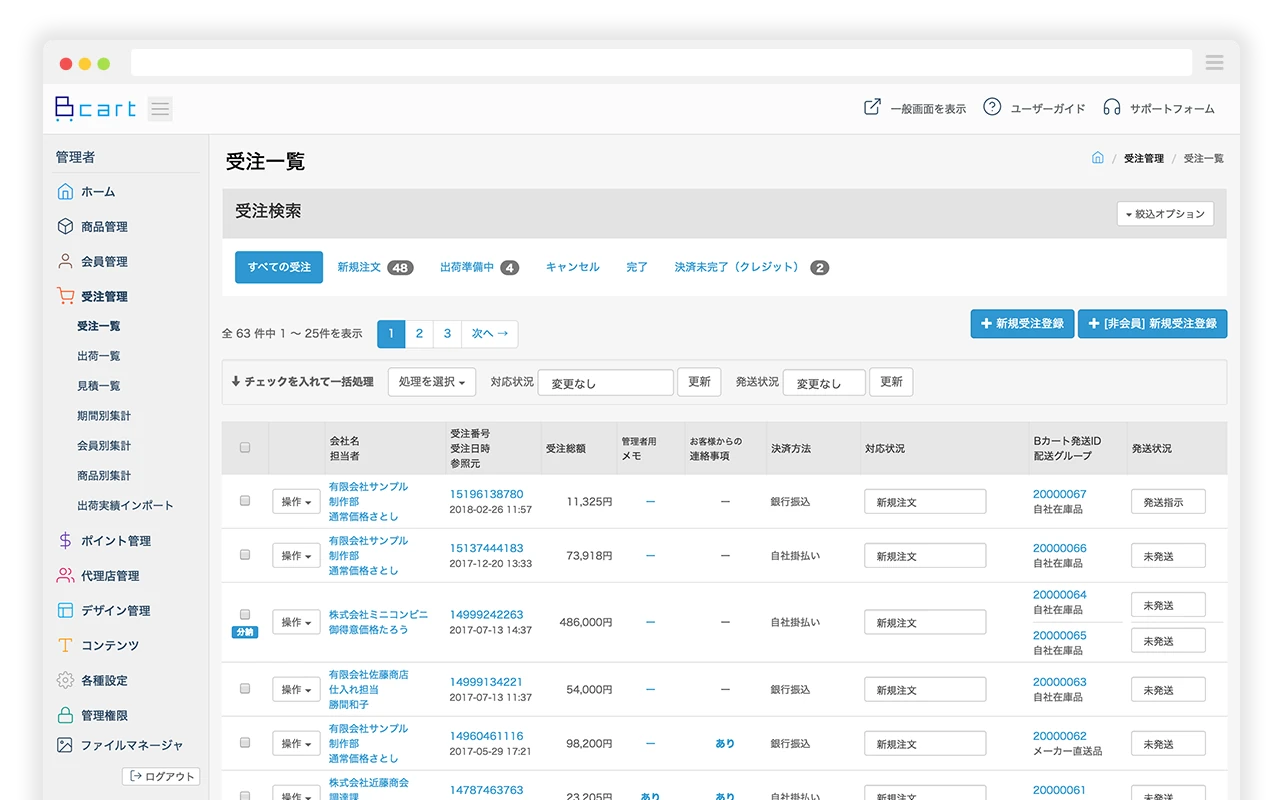The width and height of the screenshot is (1280, 800).
Task: Click the ポイント管理 dollar icon
Action: (x=65, y=540)
